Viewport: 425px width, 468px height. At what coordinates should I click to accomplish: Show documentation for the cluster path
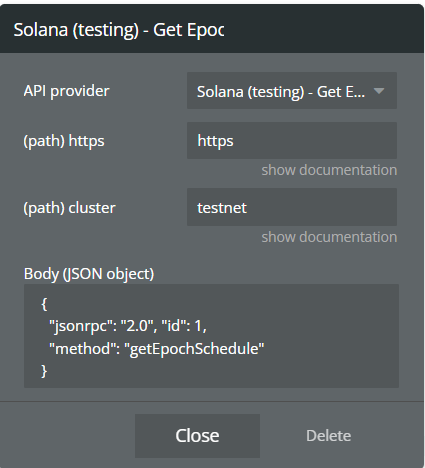click(329, 237)
